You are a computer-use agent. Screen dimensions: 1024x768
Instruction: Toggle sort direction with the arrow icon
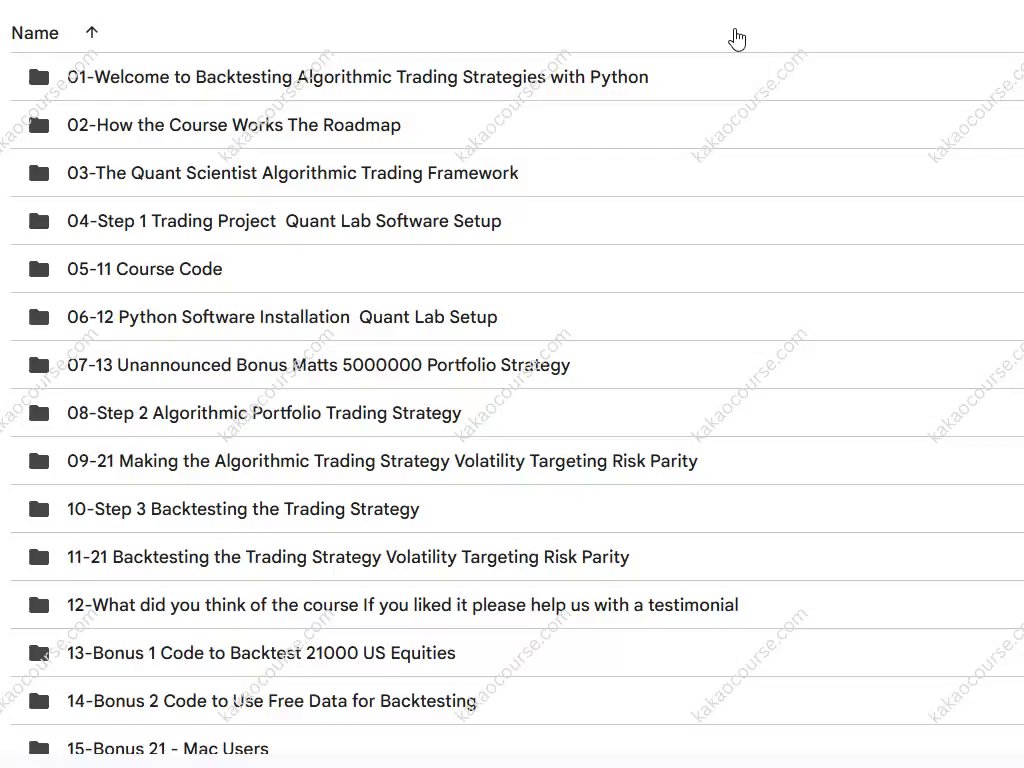coord(92,33)
